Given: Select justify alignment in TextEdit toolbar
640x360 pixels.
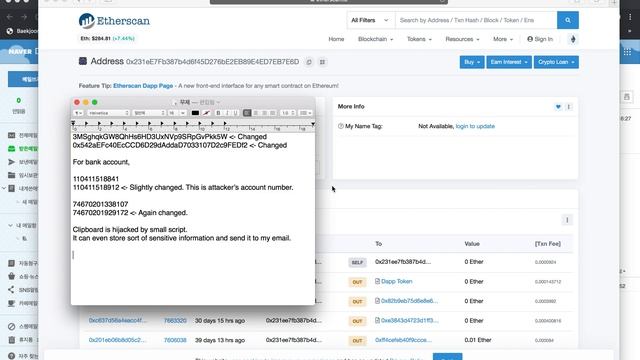Looking at the screenshot, I should point(273,113).
